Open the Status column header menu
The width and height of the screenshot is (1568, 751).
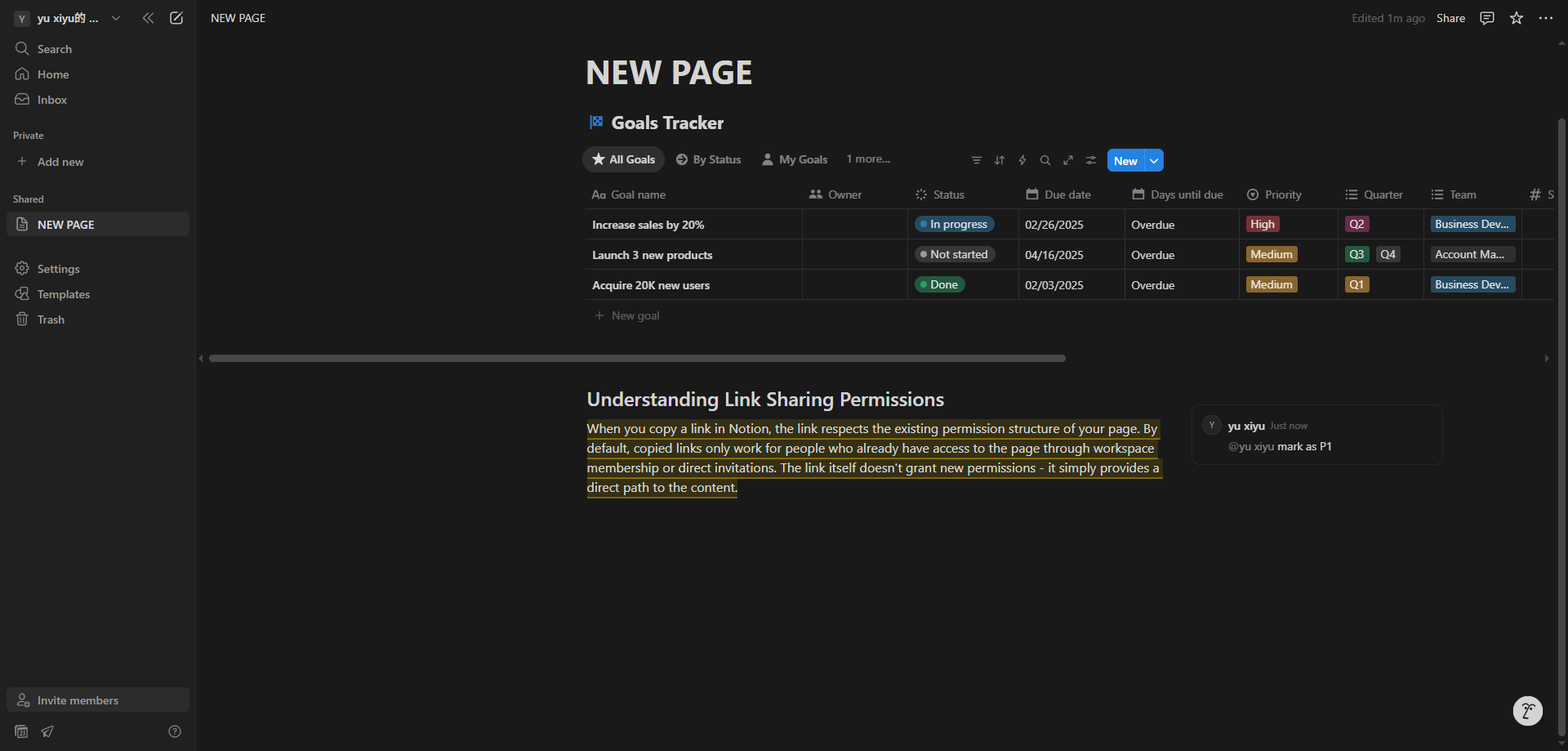(x=964, y=194)
